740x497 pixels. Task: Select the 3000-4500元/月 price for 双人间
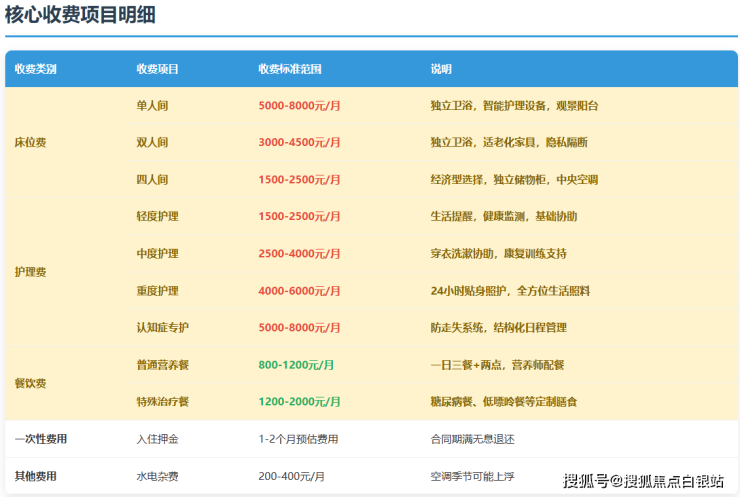click(x=299, y=143)
